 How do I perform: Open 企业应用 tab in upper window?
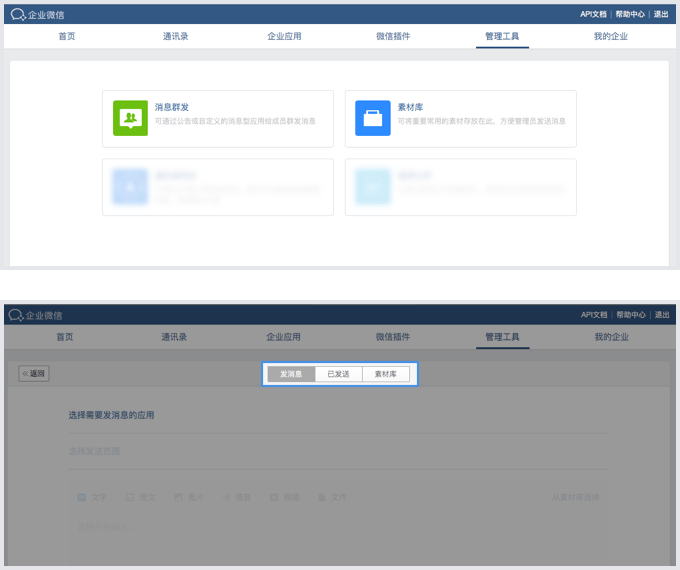[284, 36]
